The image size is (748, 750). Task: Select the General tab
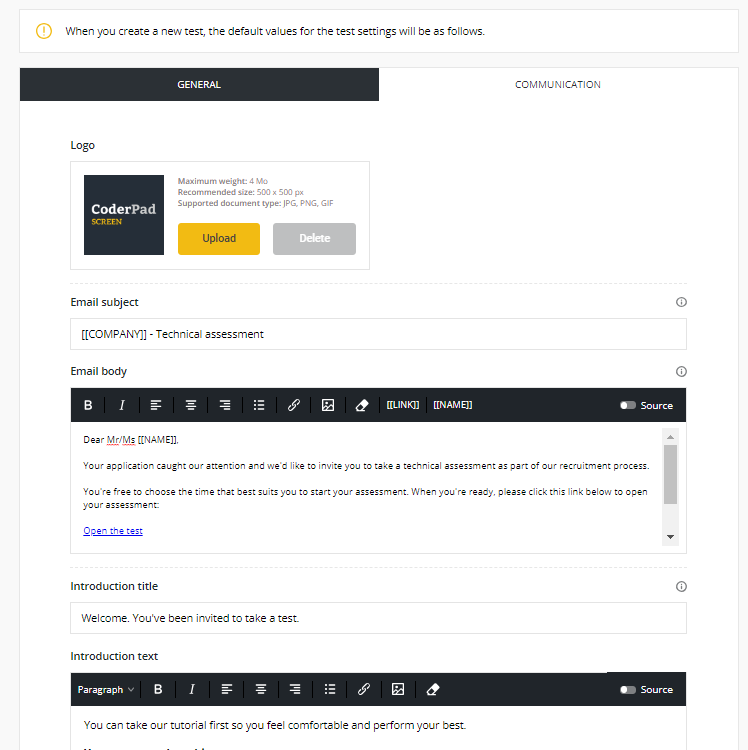point(199,85)
